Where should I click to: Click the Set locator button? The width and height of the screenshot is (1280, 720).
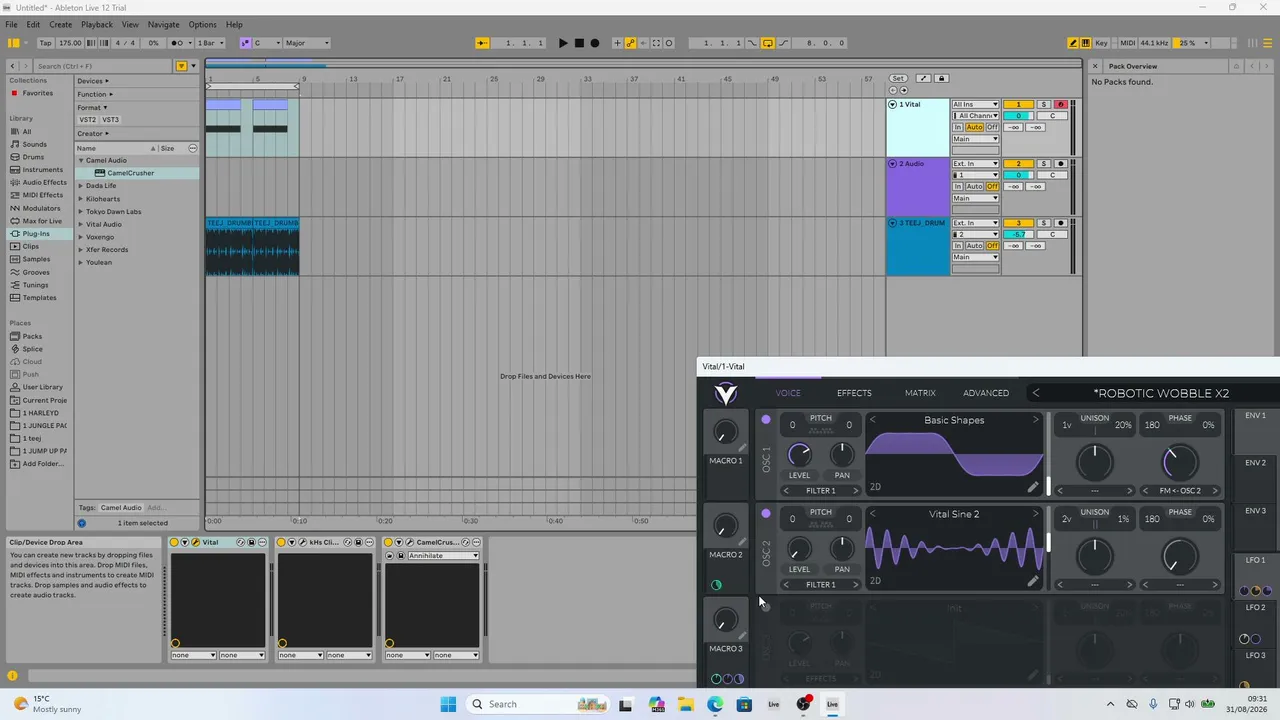coord(898,78)
